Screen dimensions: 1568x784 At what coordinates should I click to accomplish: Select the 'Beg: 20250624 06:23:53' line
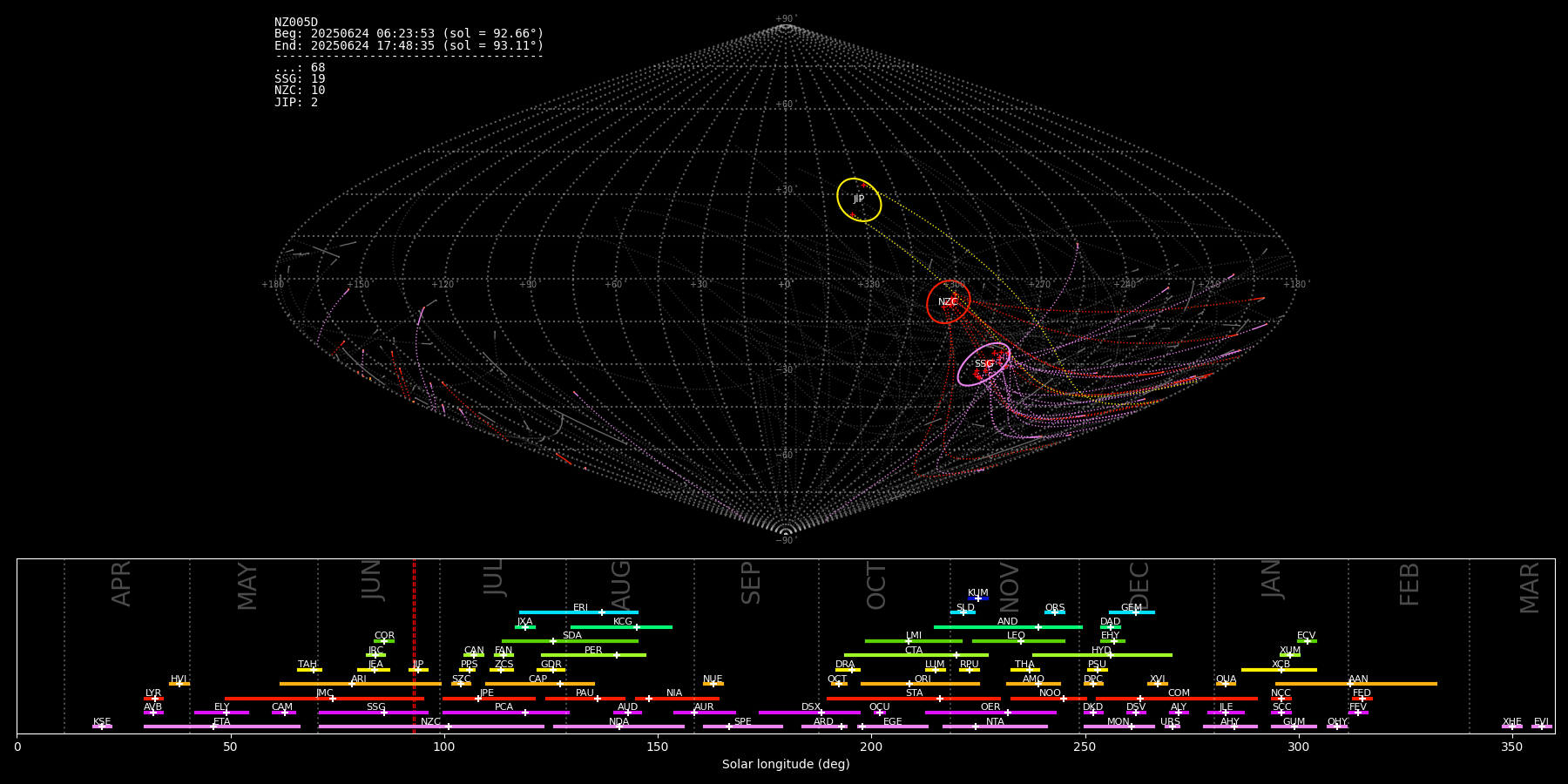coord(409,34)
